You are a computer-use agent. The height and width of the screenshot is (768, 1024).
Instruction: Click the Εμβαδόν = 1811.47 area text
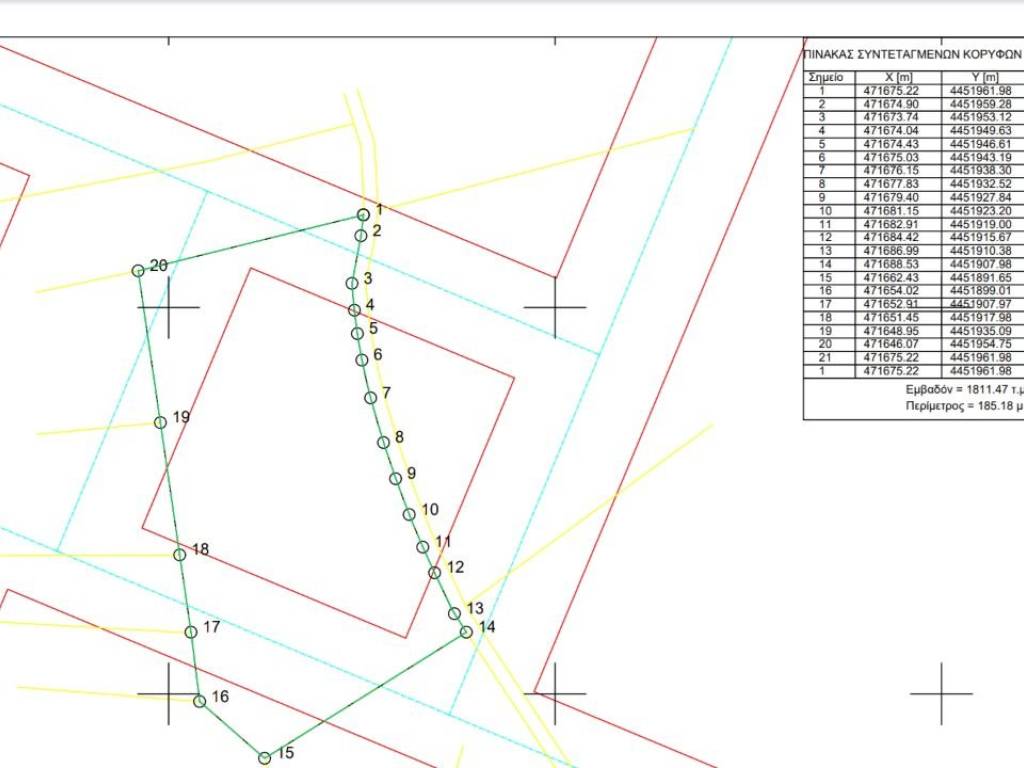(x=962, y=388)
